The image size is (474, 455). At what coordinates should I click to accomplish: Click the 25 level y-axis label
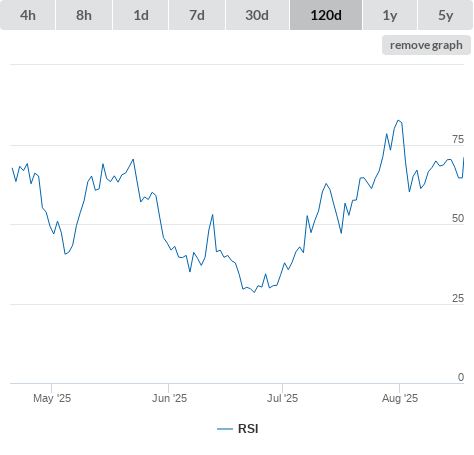pos(458,298)
